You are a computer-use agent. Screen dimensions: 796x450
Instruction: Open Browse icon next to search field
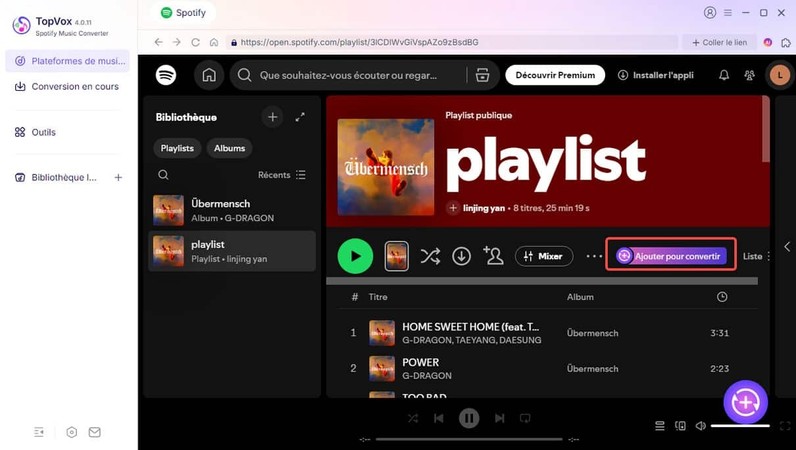pos(482,75)
